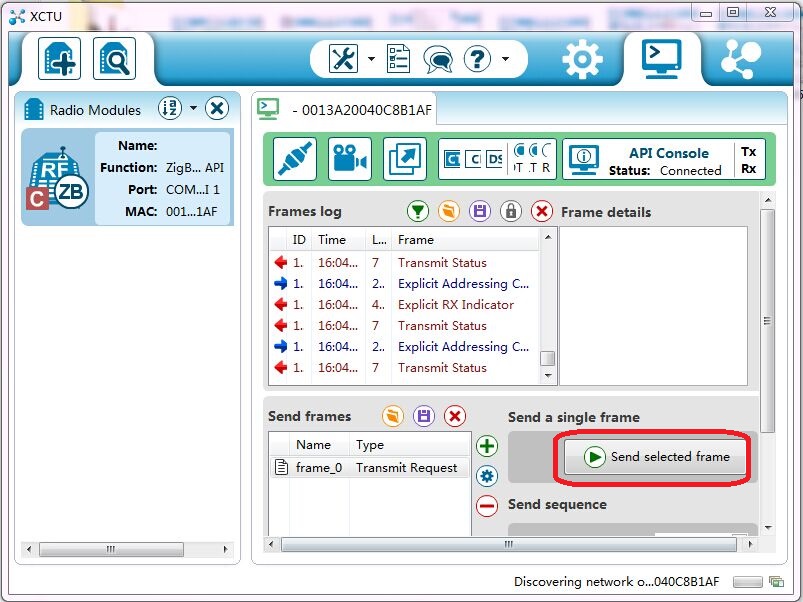Switch to Consoles working mode tab
The image size is (803, 602).
[661, 59]
